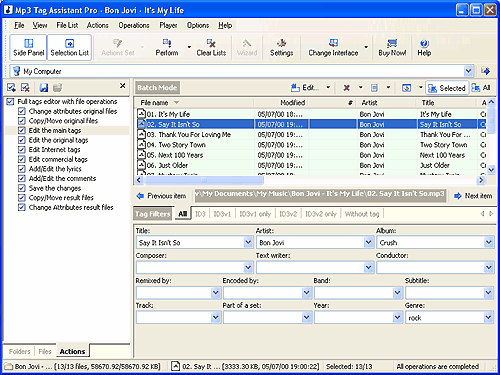Click the save actions set disk icon

coord(44,88)
